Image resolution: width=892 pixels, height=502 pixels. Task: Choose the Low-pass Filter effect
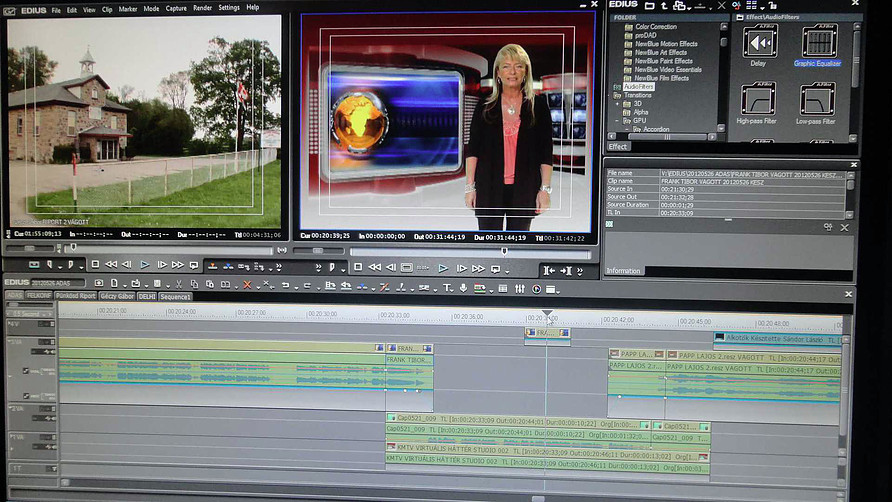click(817, 101)
